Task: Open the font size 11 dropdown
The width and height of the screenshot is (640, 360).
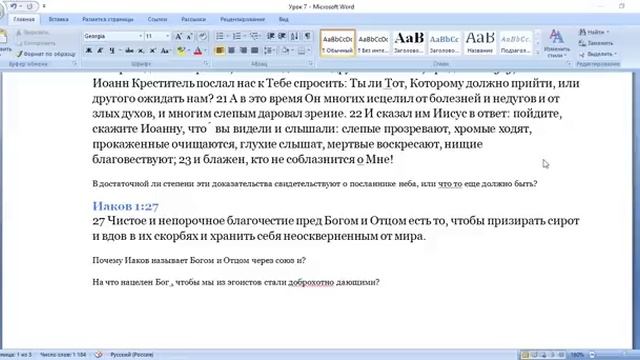Action: click(167, 36)
